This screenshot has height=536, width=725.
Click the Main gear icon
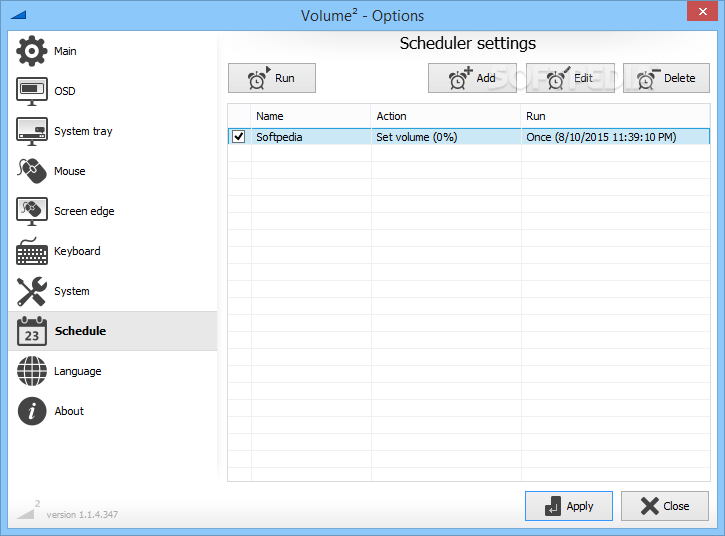point(31,51)
